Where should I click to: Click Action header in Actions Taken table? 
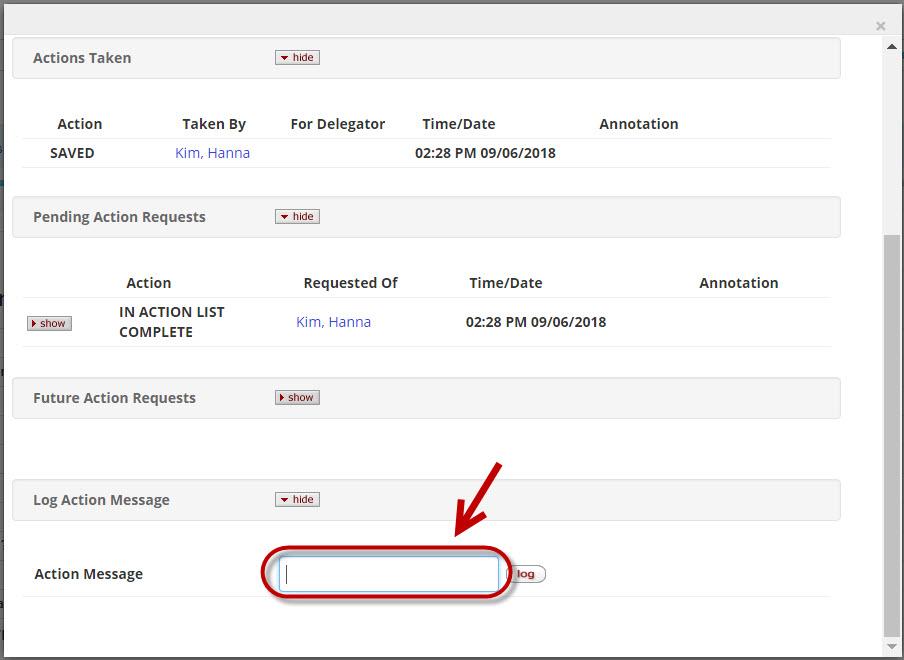pyautogui.click(x=80, y=124)
